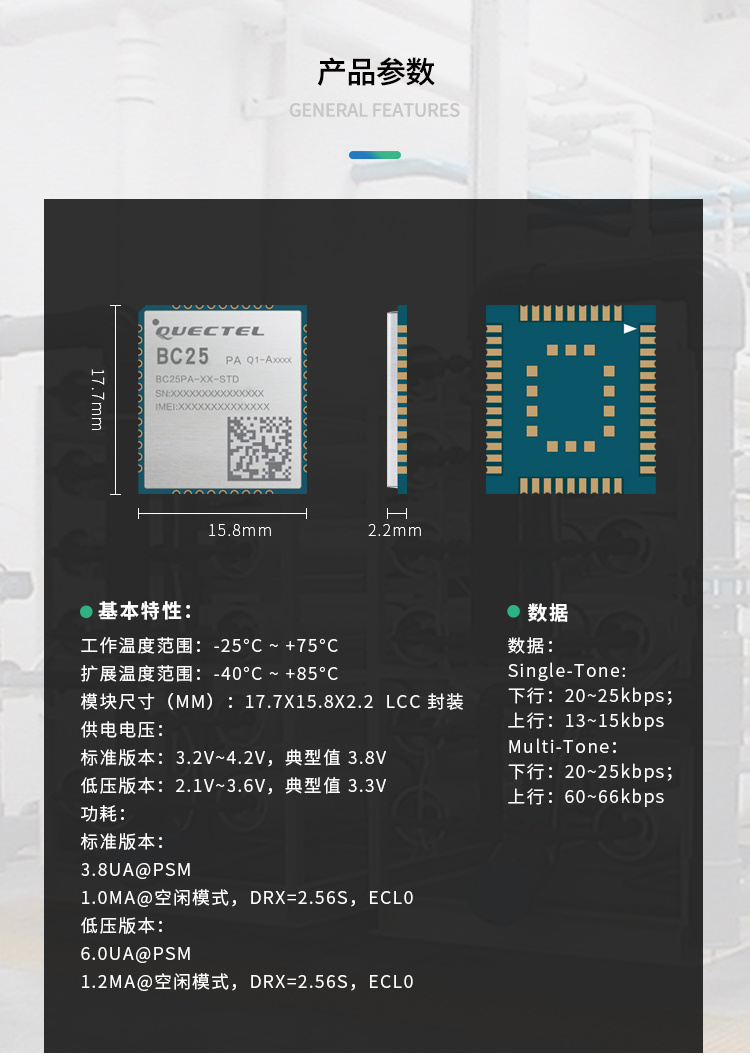Click the IMEI line on the module
This screenshot has width=750, height=1055.
pyautogui.click(x=213, y=406)
